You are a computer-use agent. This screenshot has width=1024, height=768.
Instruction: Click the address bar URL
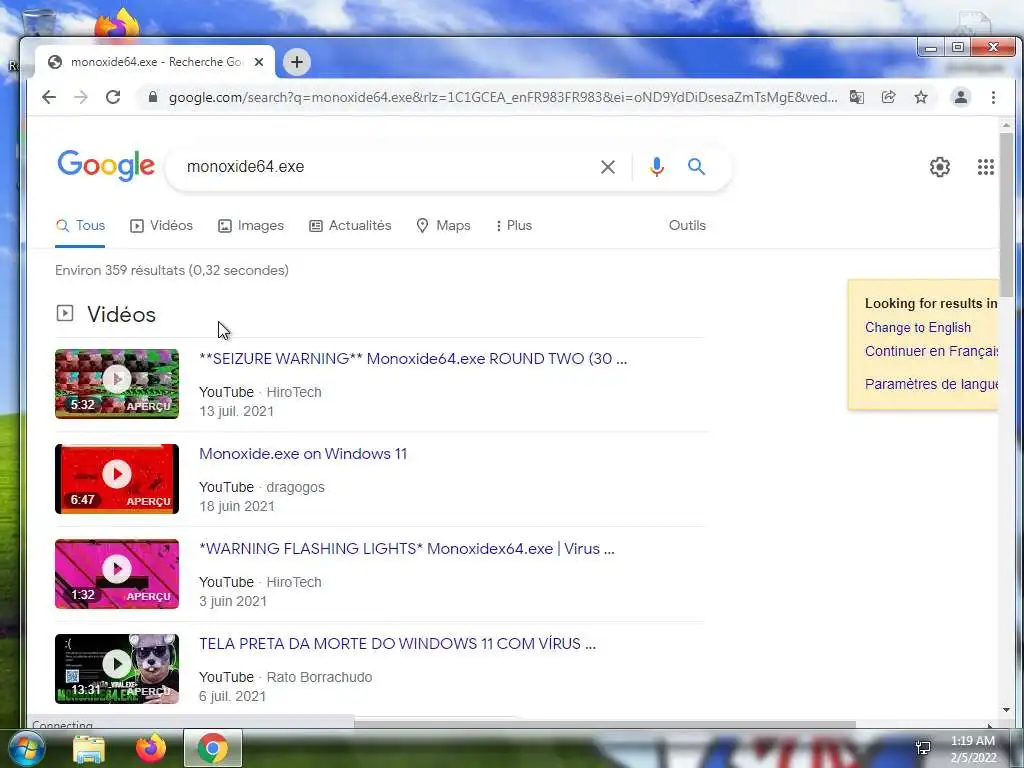click(503, 97)
